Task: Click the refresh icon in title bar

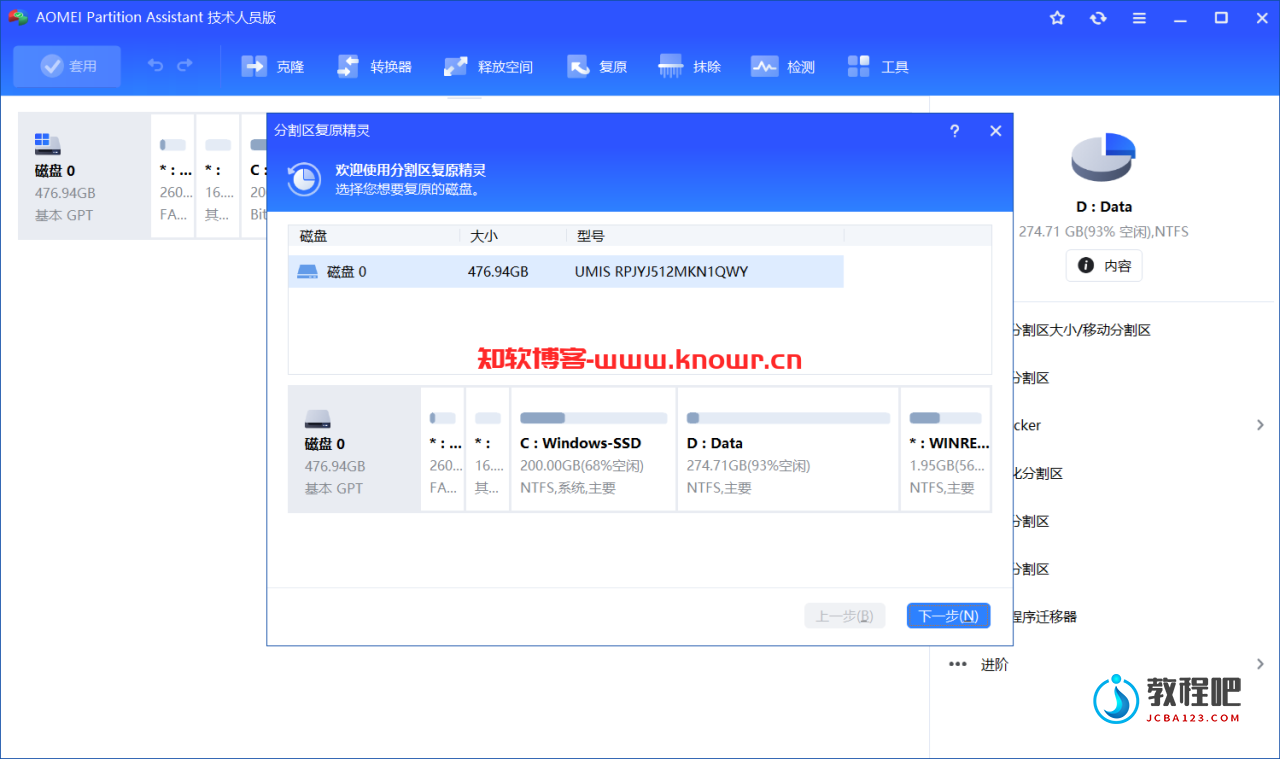Action: click(x=1098, y=18)
